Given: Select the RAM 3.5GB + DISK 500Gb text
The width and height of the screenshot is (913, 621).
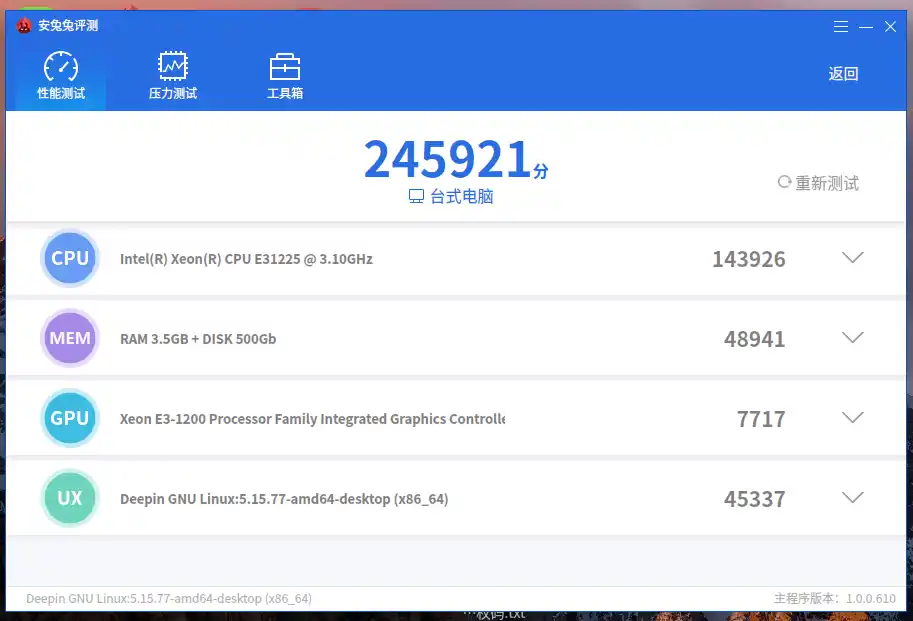Looking at the screenshot, I should [x=198, y=339].
